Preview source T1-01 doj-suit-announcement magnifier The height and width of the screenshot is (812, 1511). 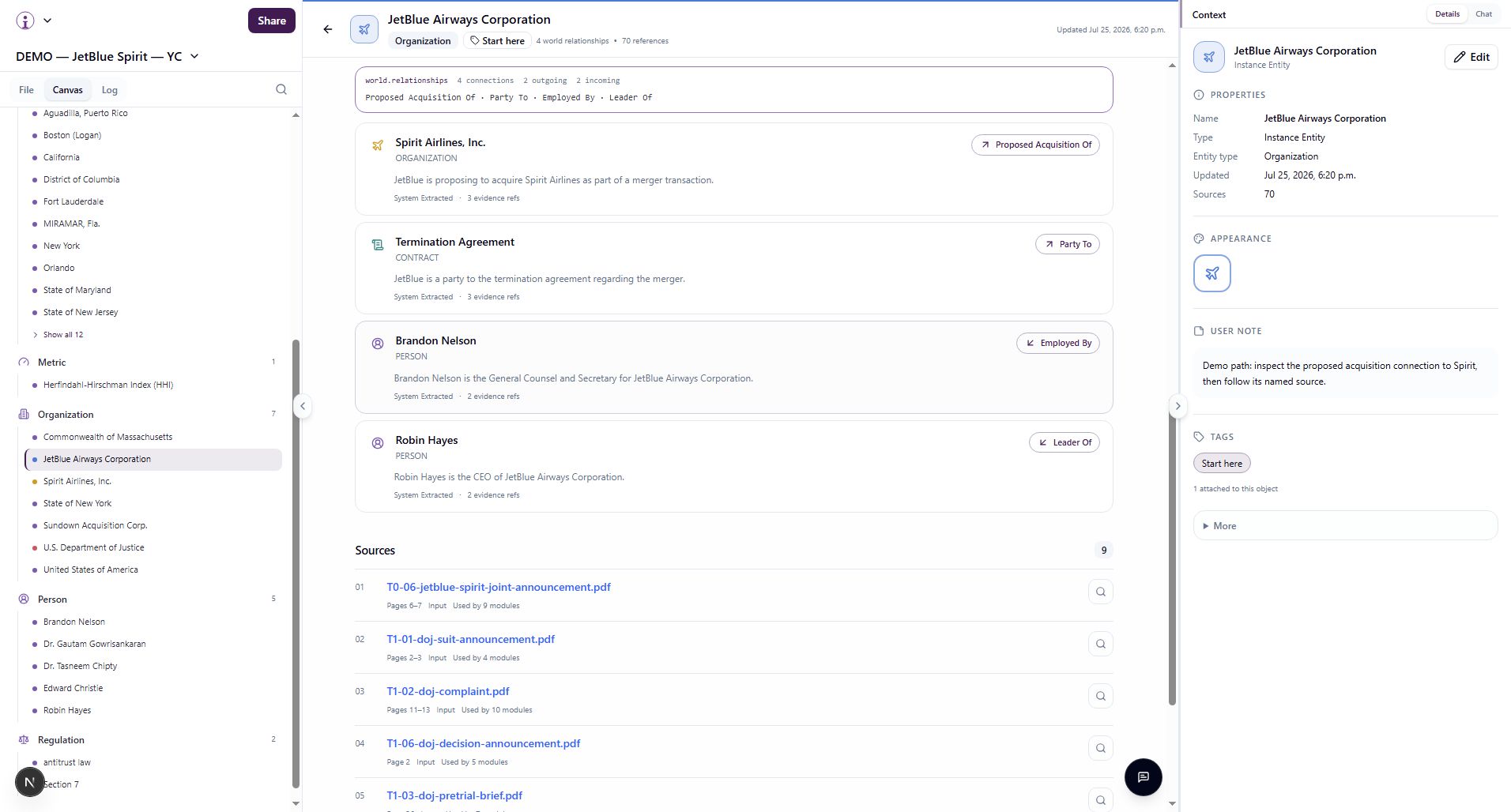point(1100,645)
